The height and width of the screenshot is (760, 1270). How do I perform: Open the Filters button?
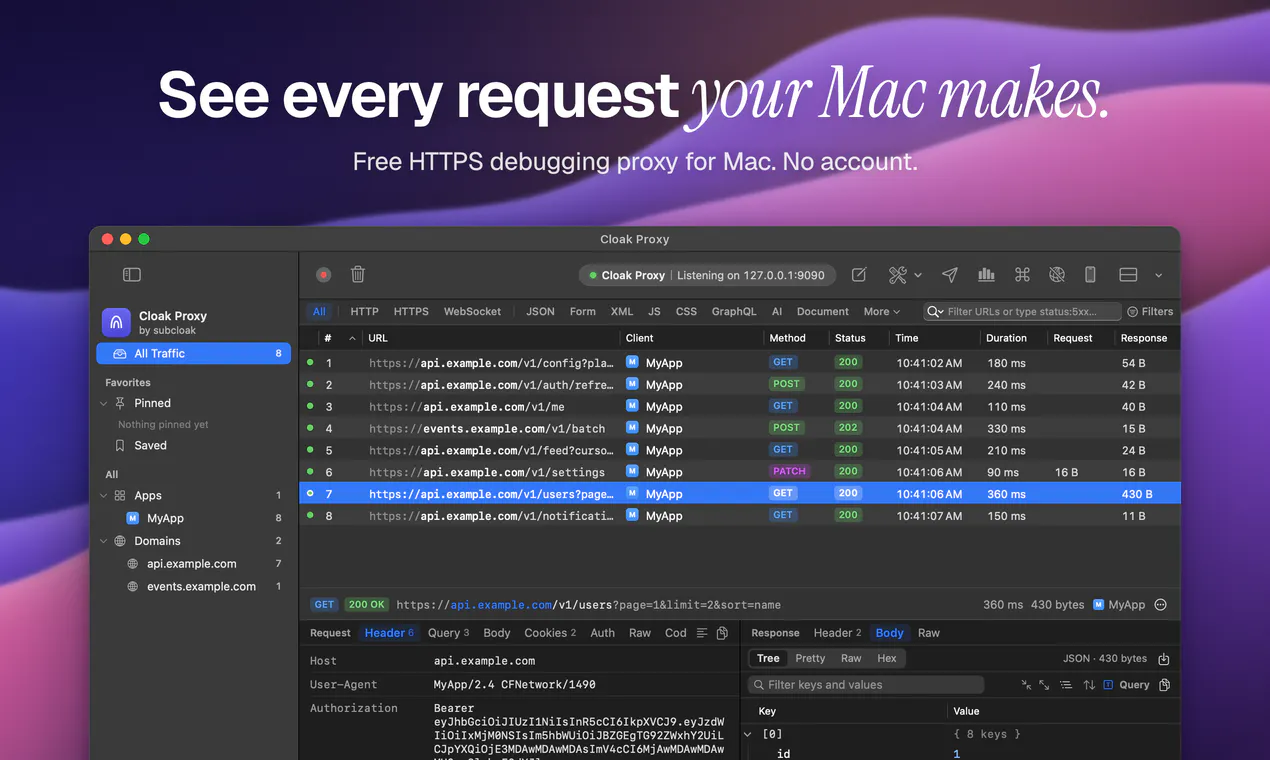(1150, 312)
